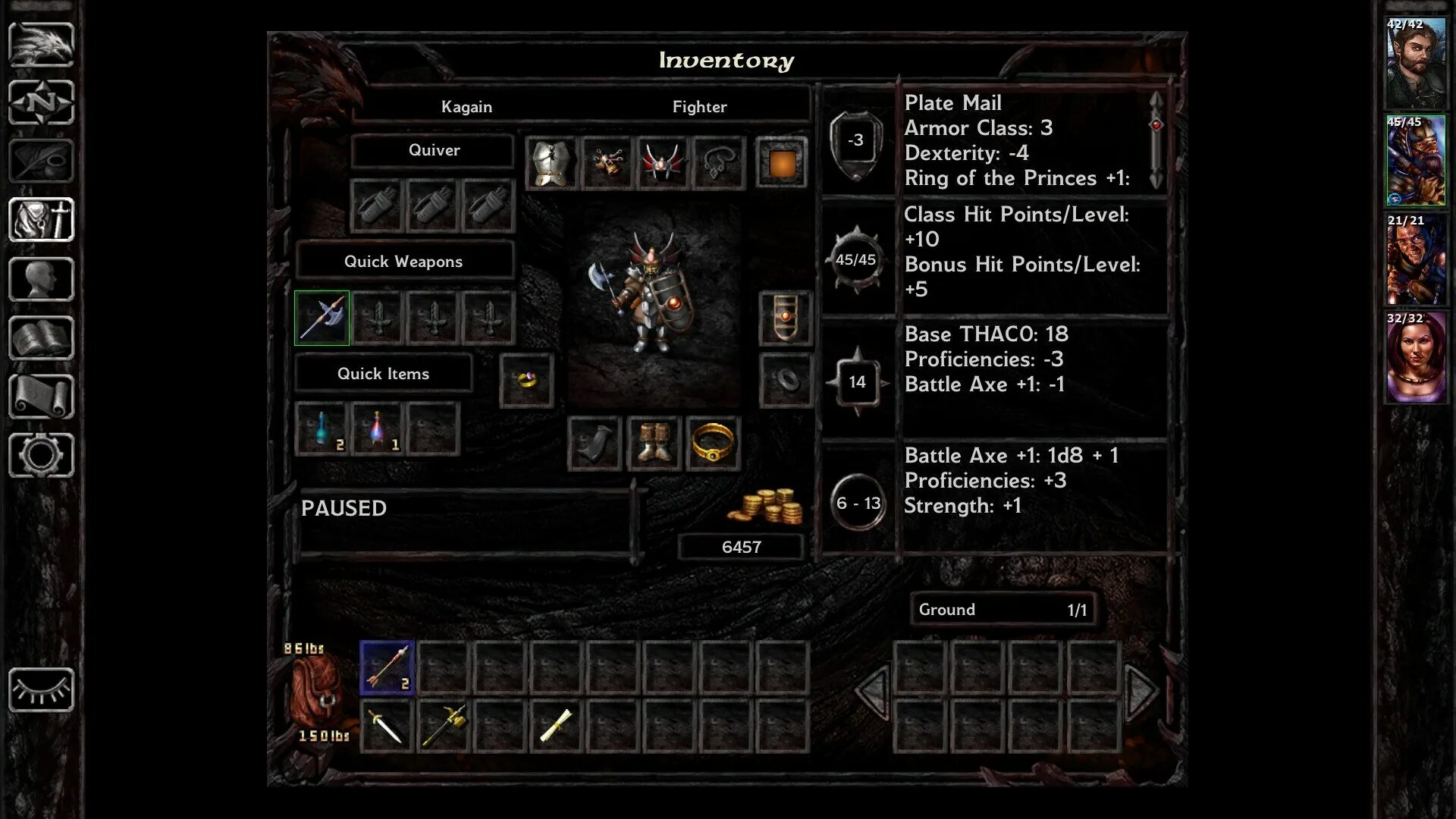Expand the Ground inventory page forward
This screenshot has height=819, width=1456.
pos(1140,692)
